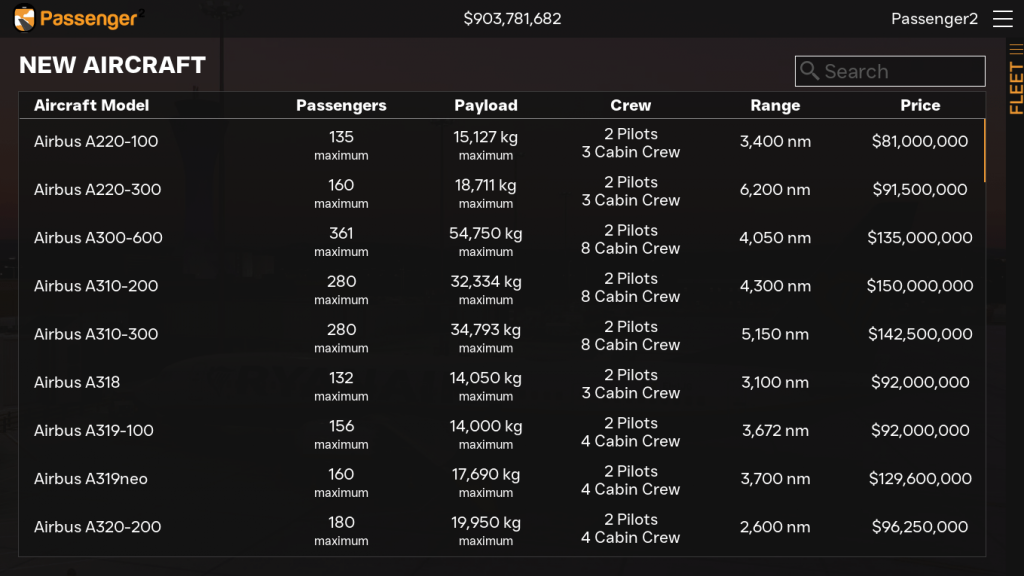Open the hamburger menu
The height and width of the screenshot is (576, 1024).
(x=1002, y=19)
